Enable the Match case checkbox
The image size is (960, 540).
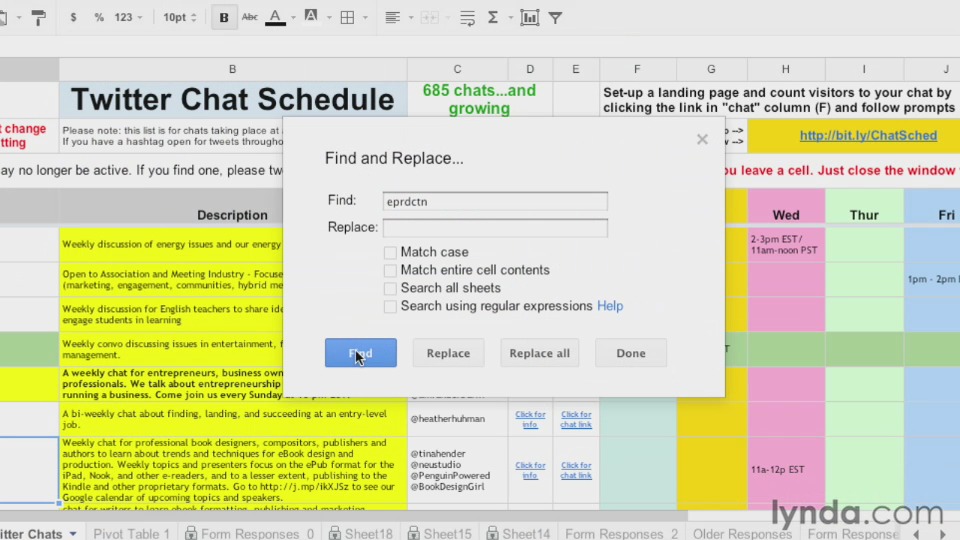point(390,253)
